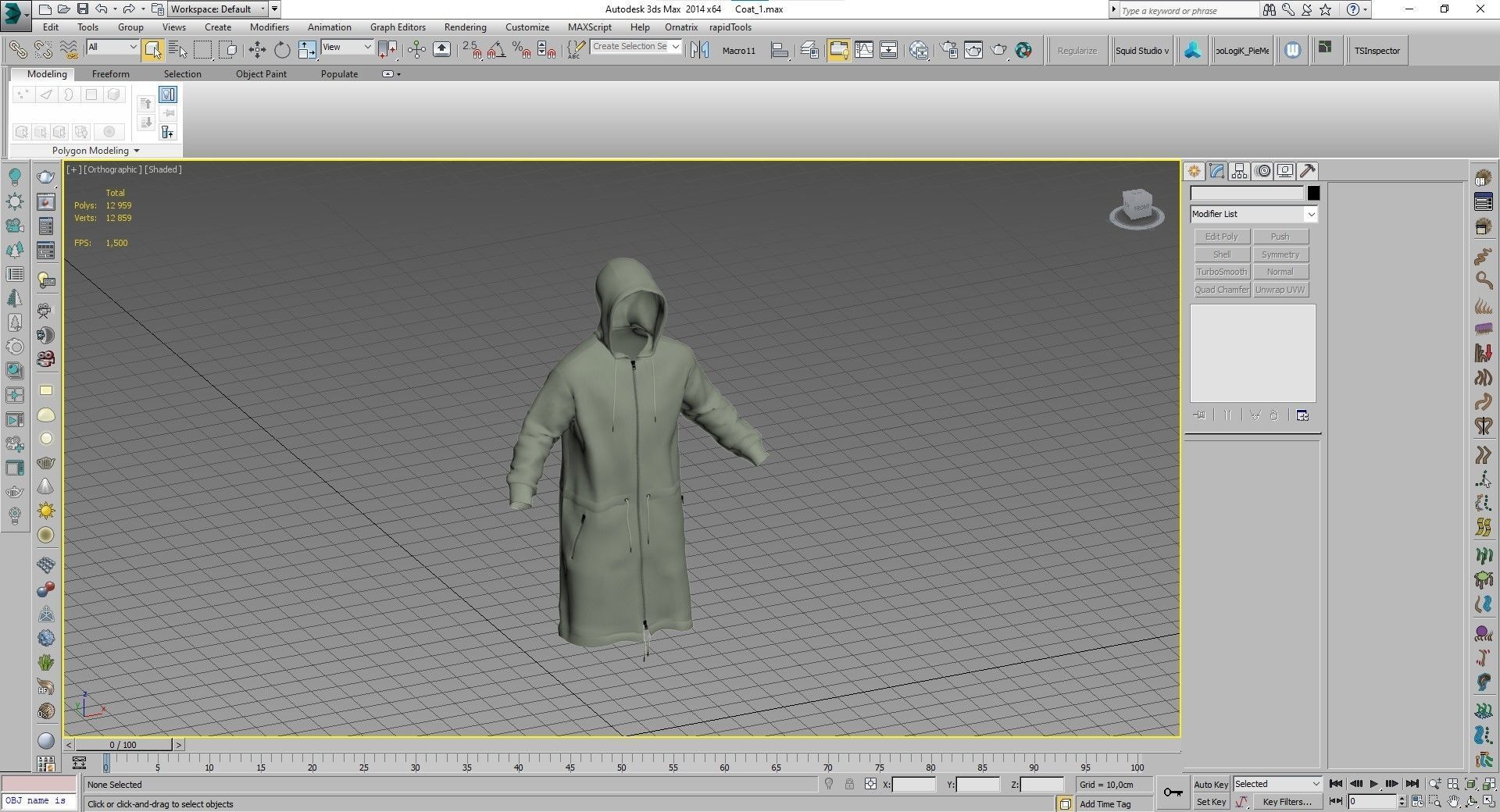Viewport: 1500px width, 812px height.
Task: Click the X coordinate input field
Action: pyautogui.click(x=913, y=785)
